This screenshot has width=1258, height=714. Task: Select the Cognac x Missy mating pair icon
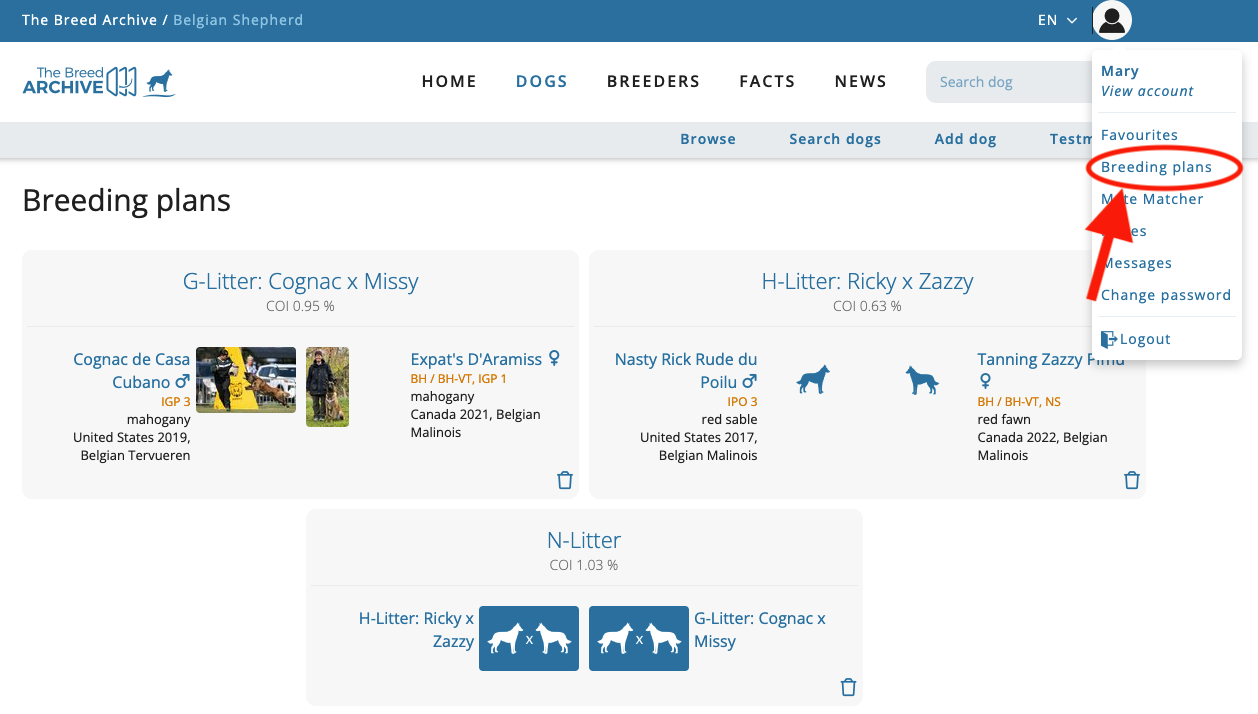point(638,638)
